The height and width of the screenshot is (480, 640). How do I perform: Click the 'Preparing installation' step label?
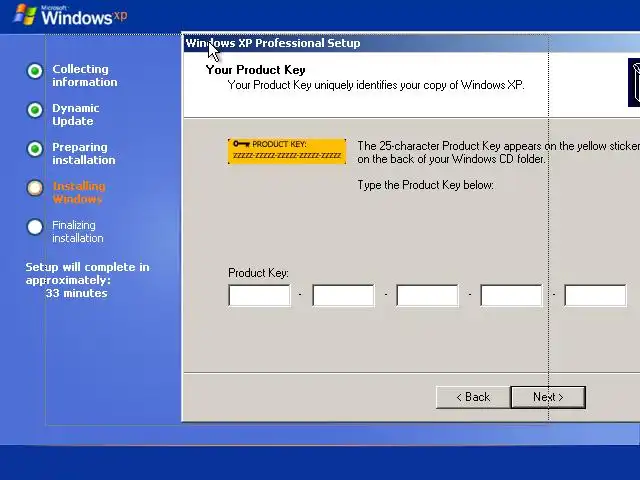click(84, 153)
